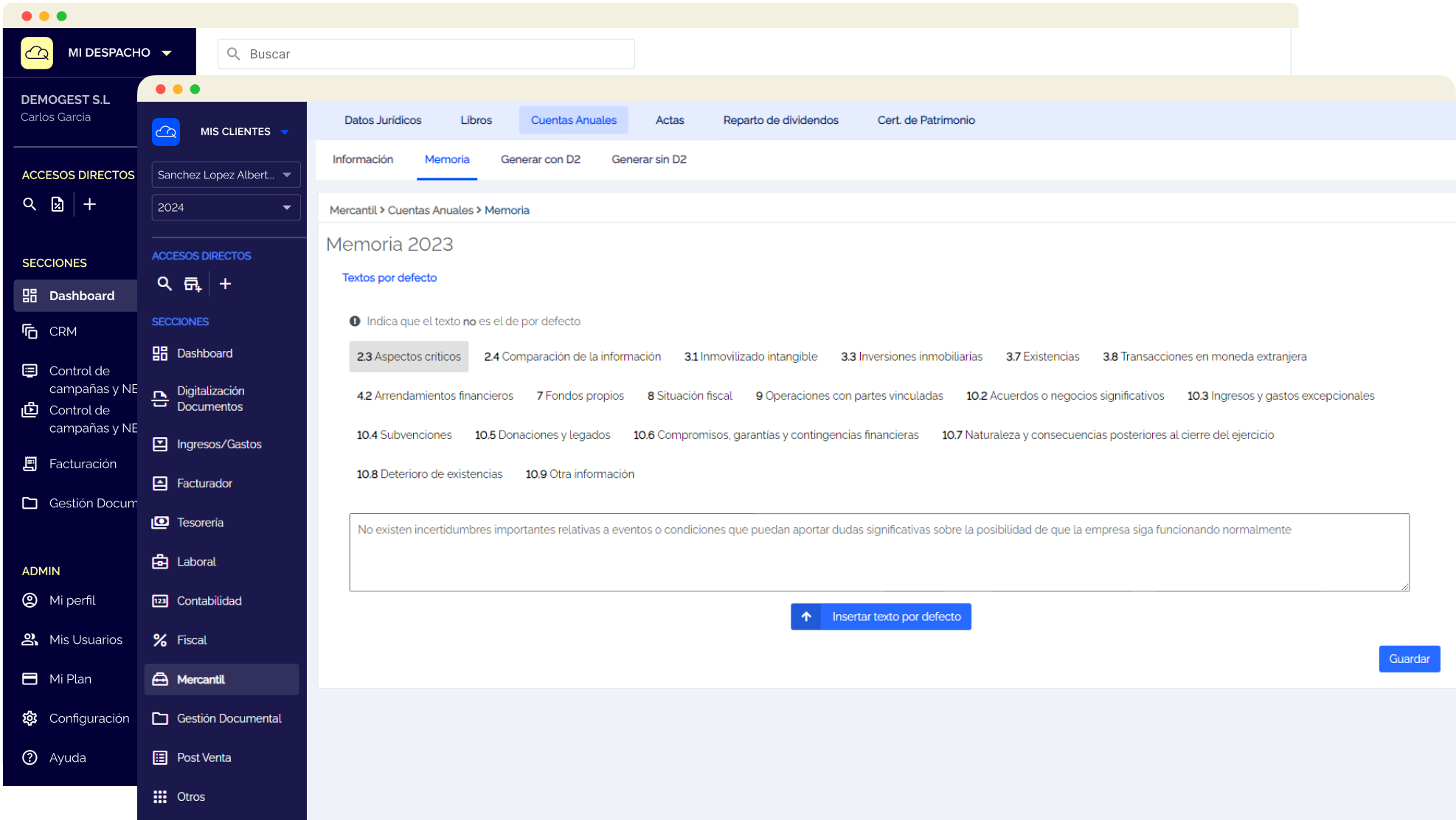Select 10.8 Deterioro de existencias
1456x820 pixels.
tap(429, 473)
